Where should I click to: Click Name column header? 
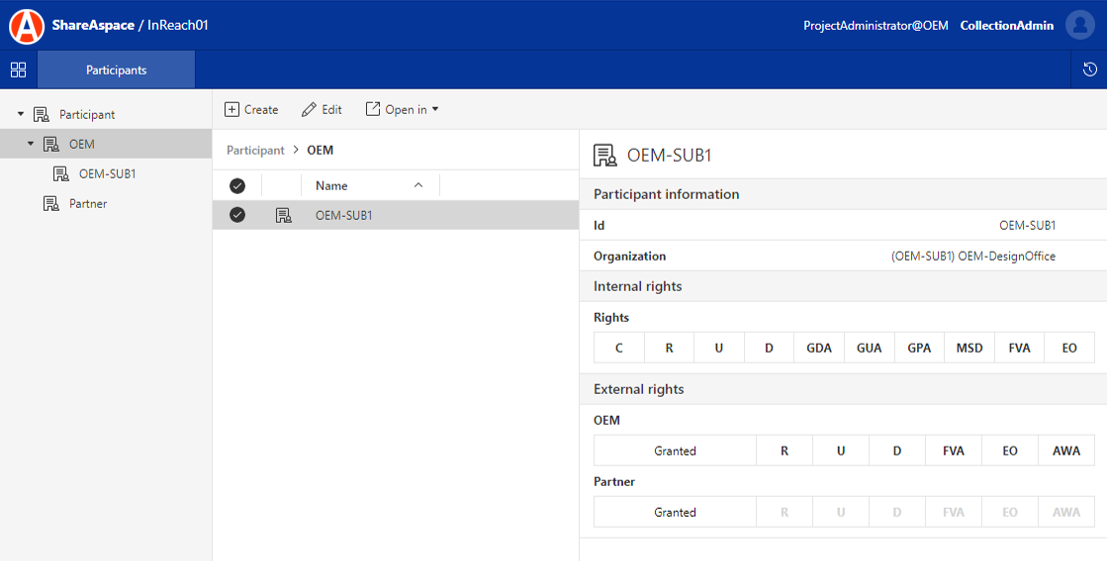pyautogui.click(x=331, y=186)
